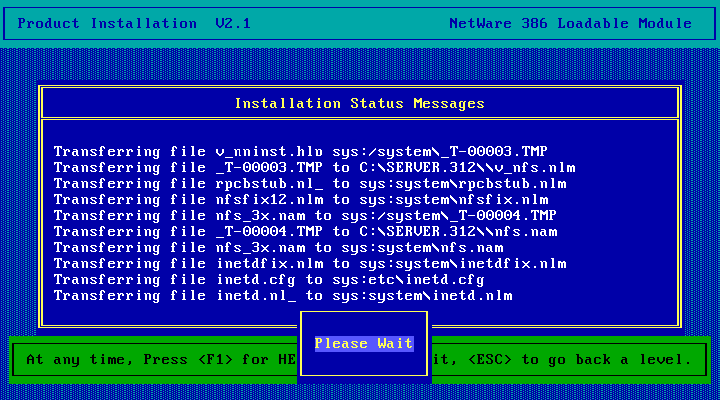
Task: Click '<ESC> to go back a level' hint
Action: pos(579,360)
